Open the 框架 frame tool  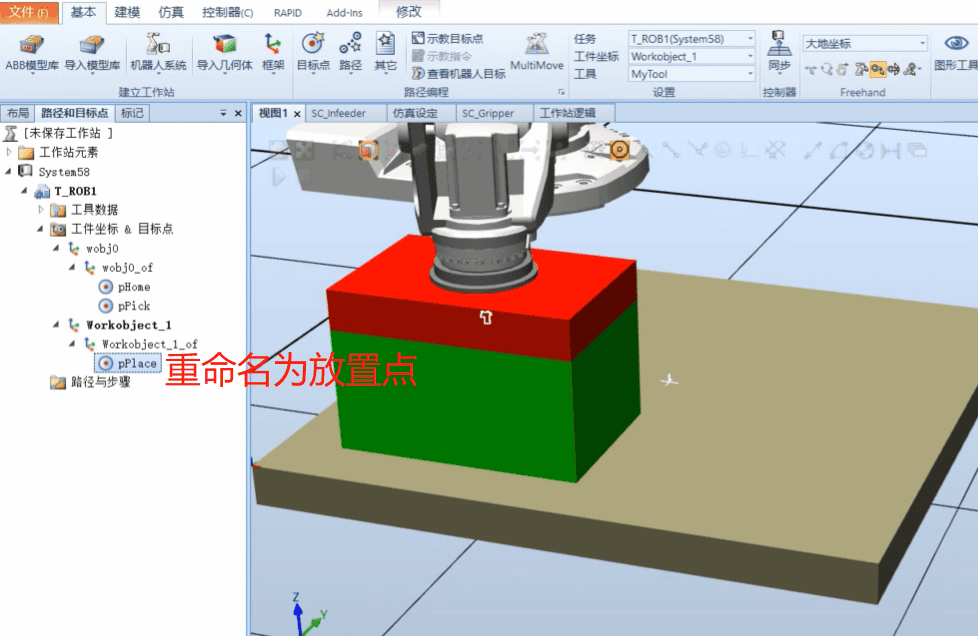coord(273,52)
